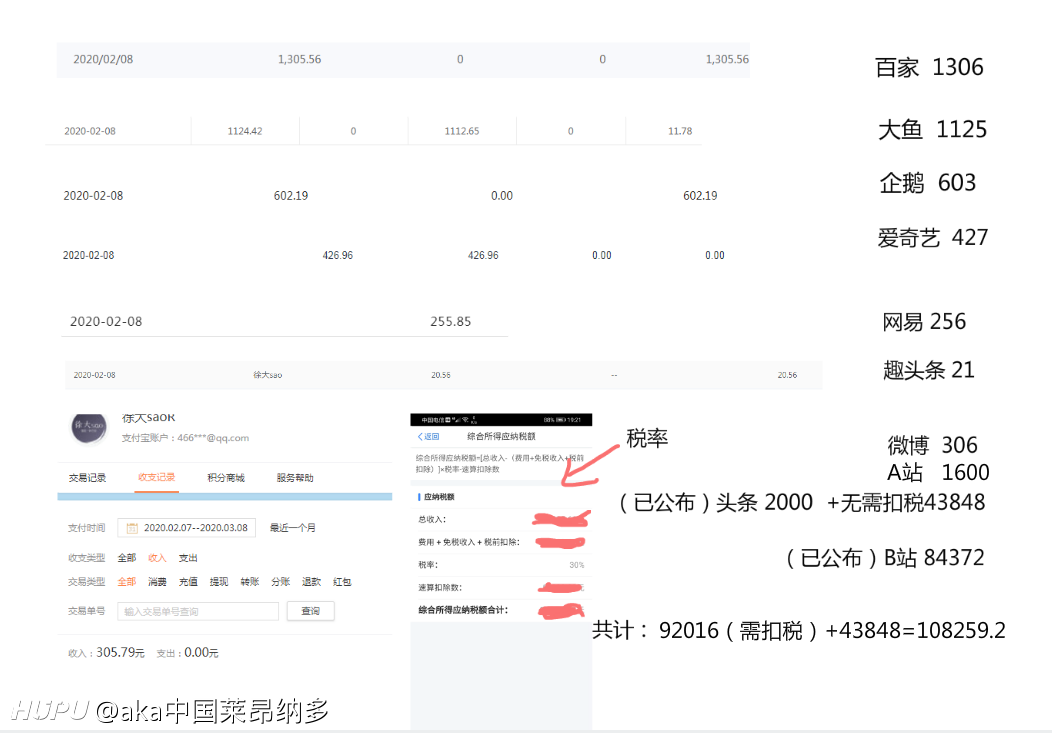1052x733 pixels.
Task: Choose 全部 in the 交易类型 row
Action: pyautogui.click(x=127, y=581)
